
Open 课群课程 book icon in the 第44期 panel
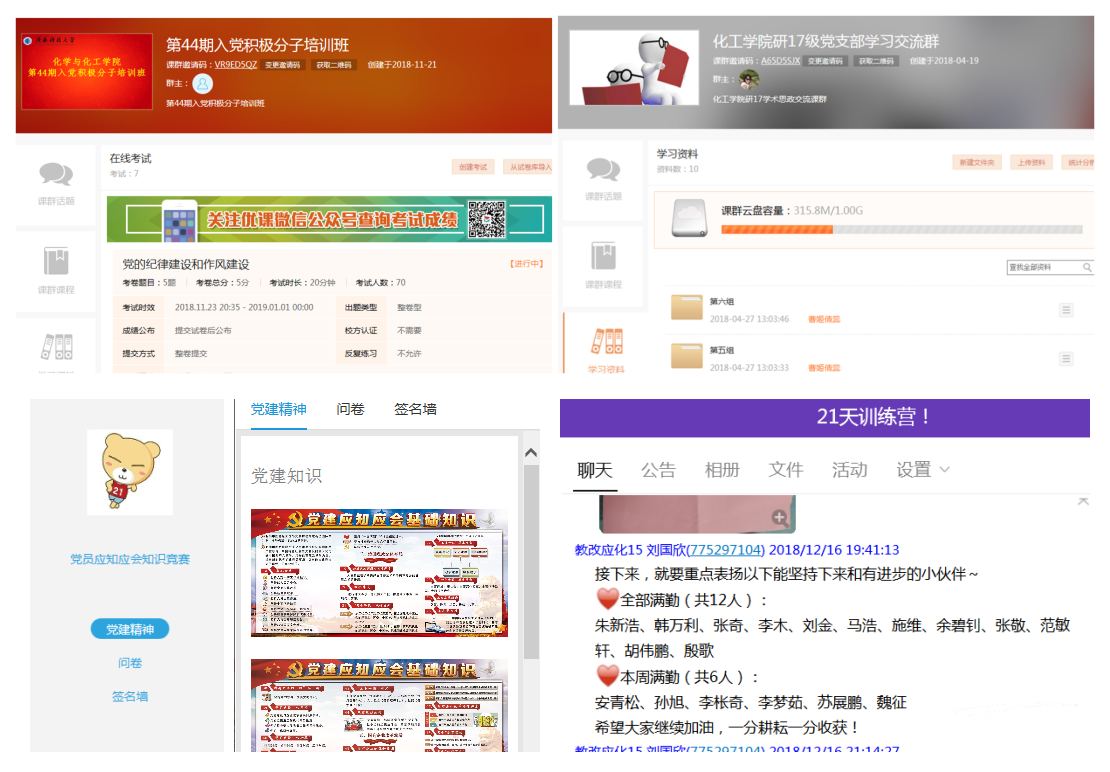click(x=56, y=262)
